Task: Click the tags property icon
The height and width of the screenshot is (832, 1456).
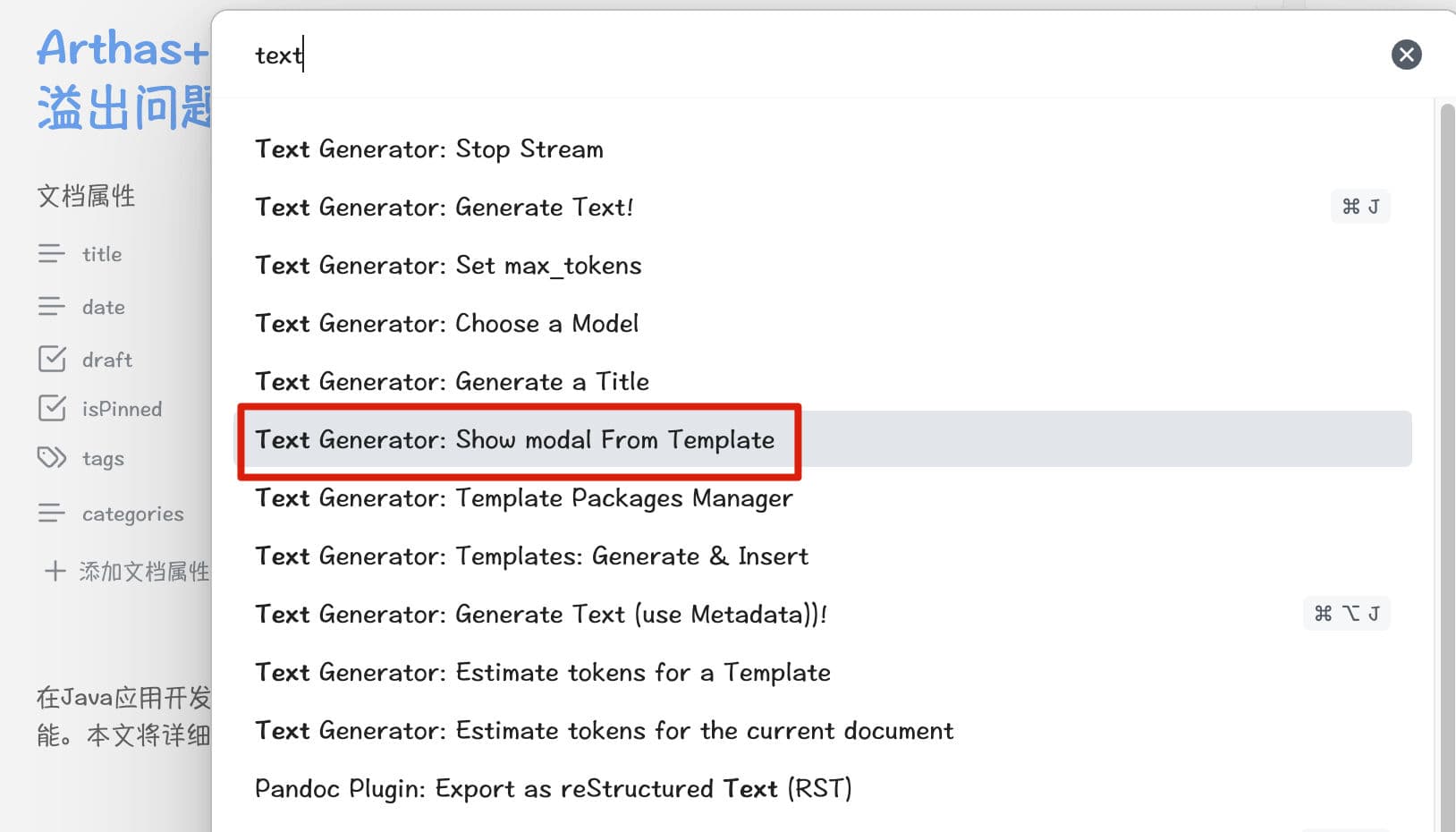Action: [52, 458]
